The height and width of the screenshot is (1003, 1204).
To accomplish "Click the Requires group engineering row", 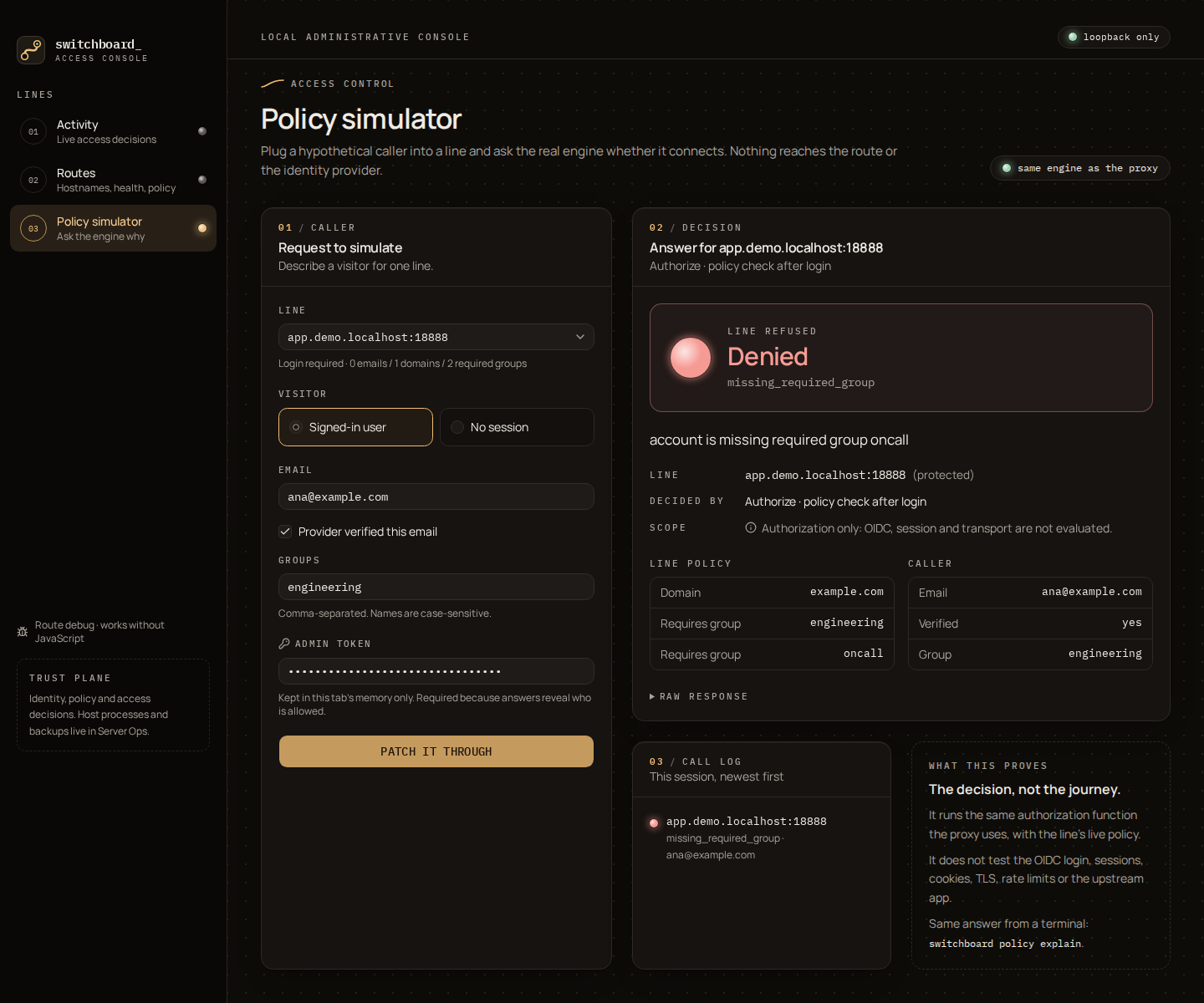I will [x=772, y=624].
